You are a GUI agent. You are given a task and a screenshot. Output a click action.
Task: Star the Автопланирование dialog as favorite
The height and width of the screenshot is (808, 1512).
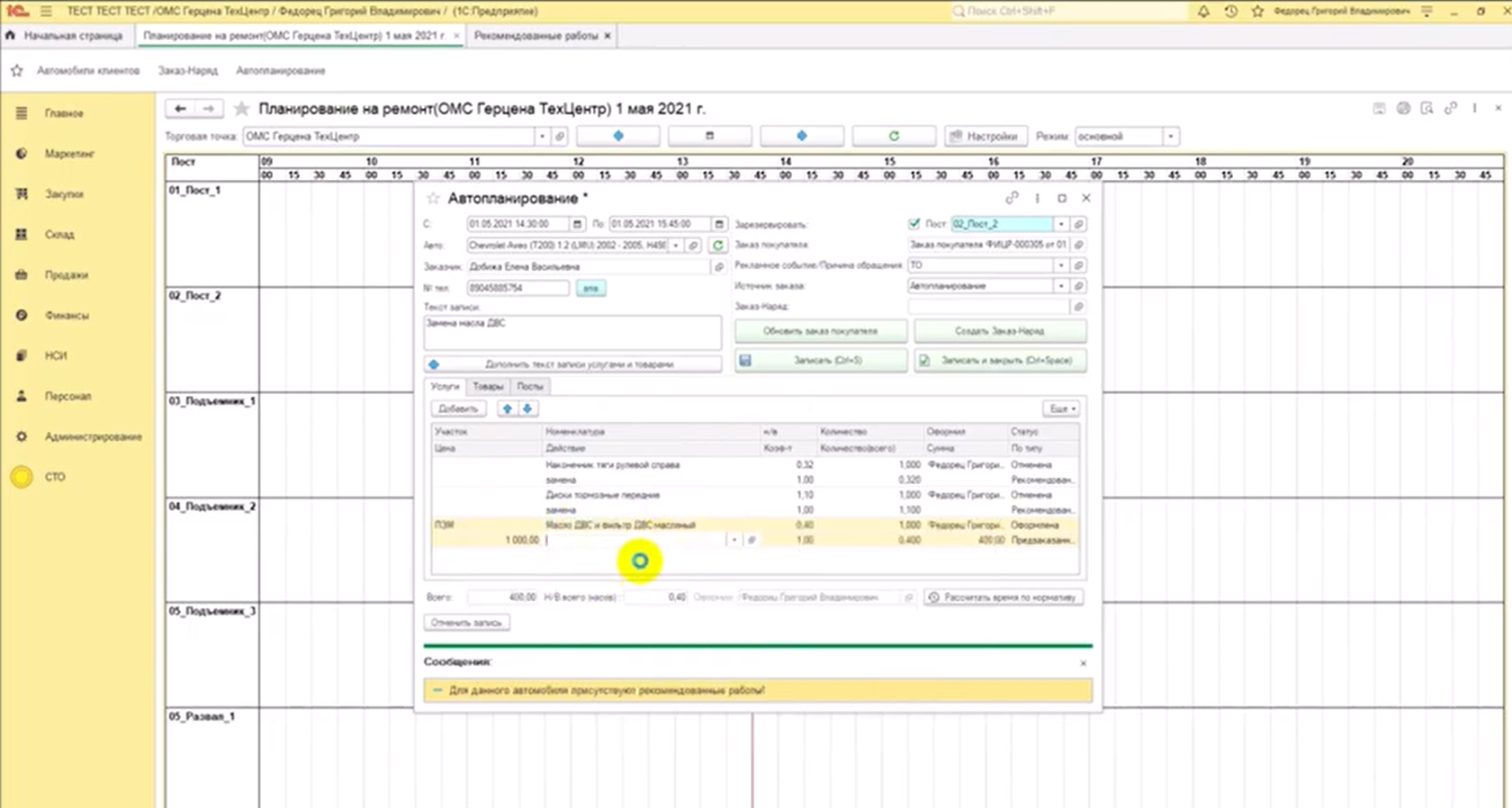pyautogui.click(x=433, y=198)
